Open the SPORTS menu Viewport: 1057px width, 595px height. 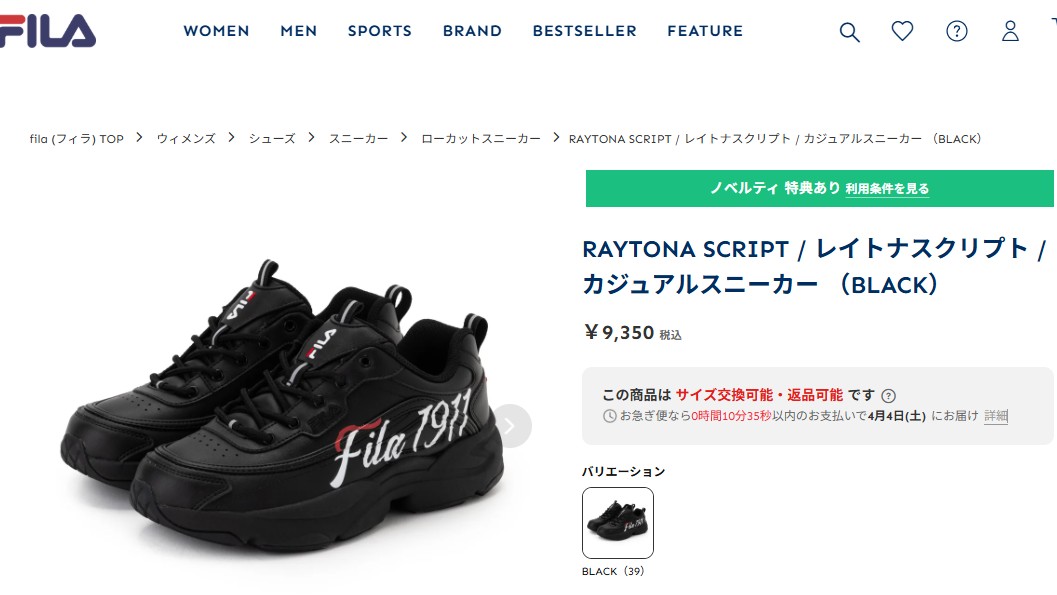(x=380, y=31)
